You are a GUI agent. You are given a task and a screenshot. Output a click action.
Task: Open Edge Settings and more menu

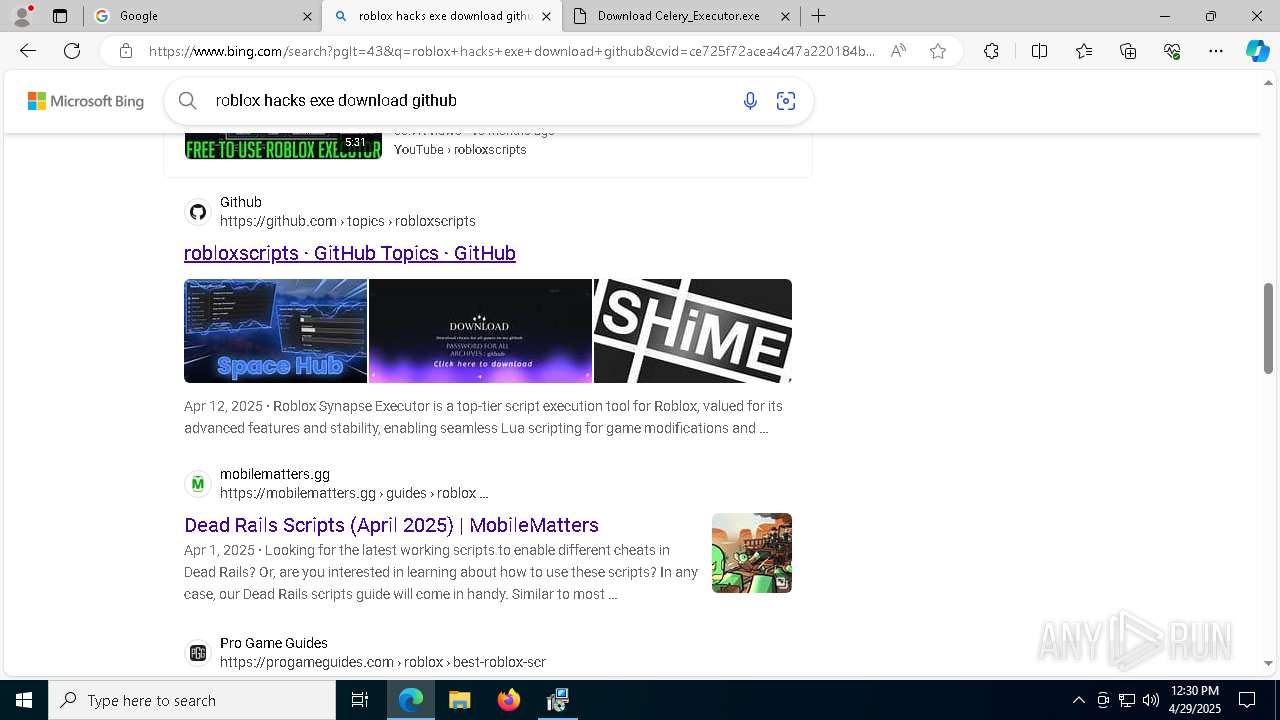1216,51
